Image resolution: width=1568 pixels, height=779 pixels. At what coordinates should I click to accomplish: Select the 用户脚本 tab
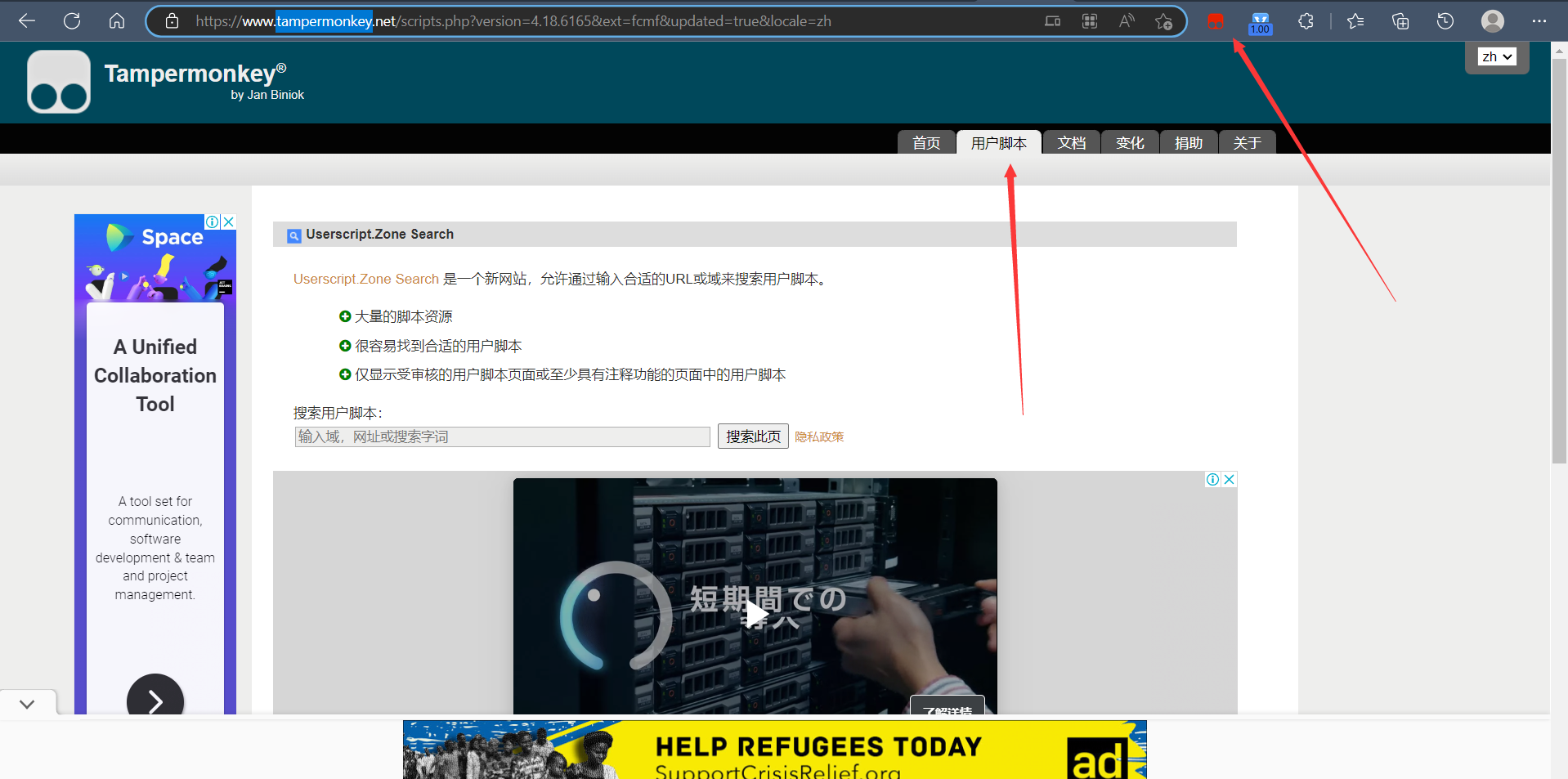pyautogui.click(x=999, y=142)
